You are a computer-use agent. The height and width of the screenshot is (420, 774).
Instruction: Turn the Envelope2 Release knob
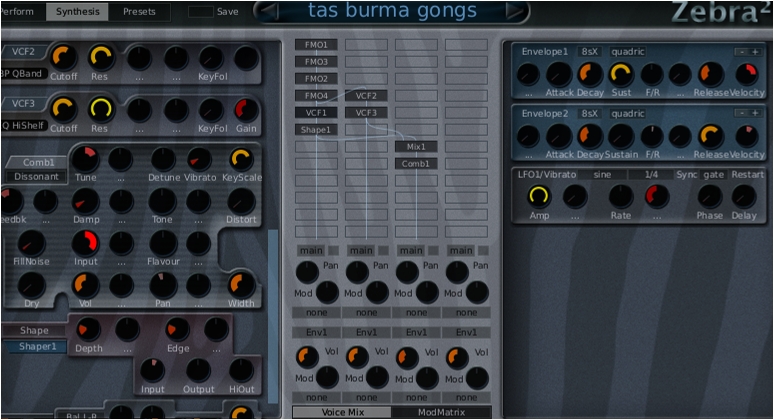pos(710,136)
